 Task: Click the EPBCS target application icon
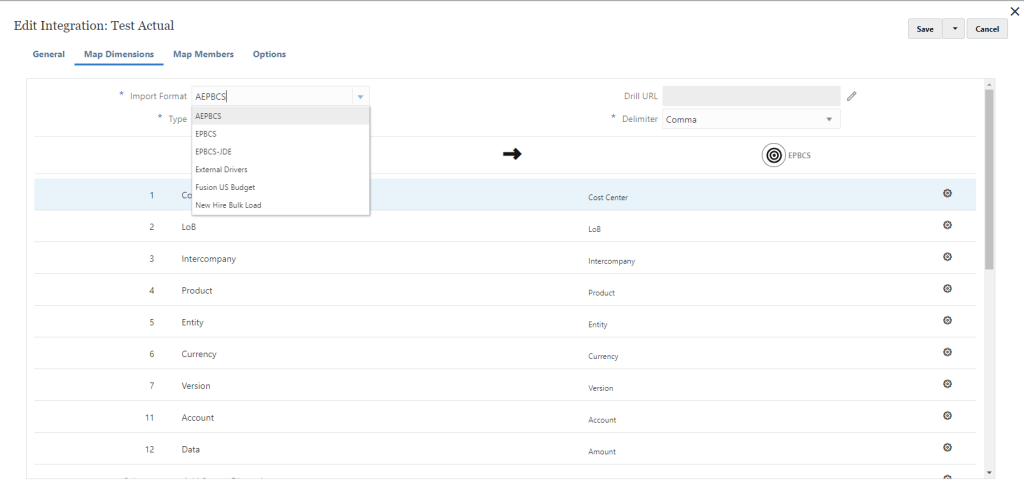click(774, 155)
